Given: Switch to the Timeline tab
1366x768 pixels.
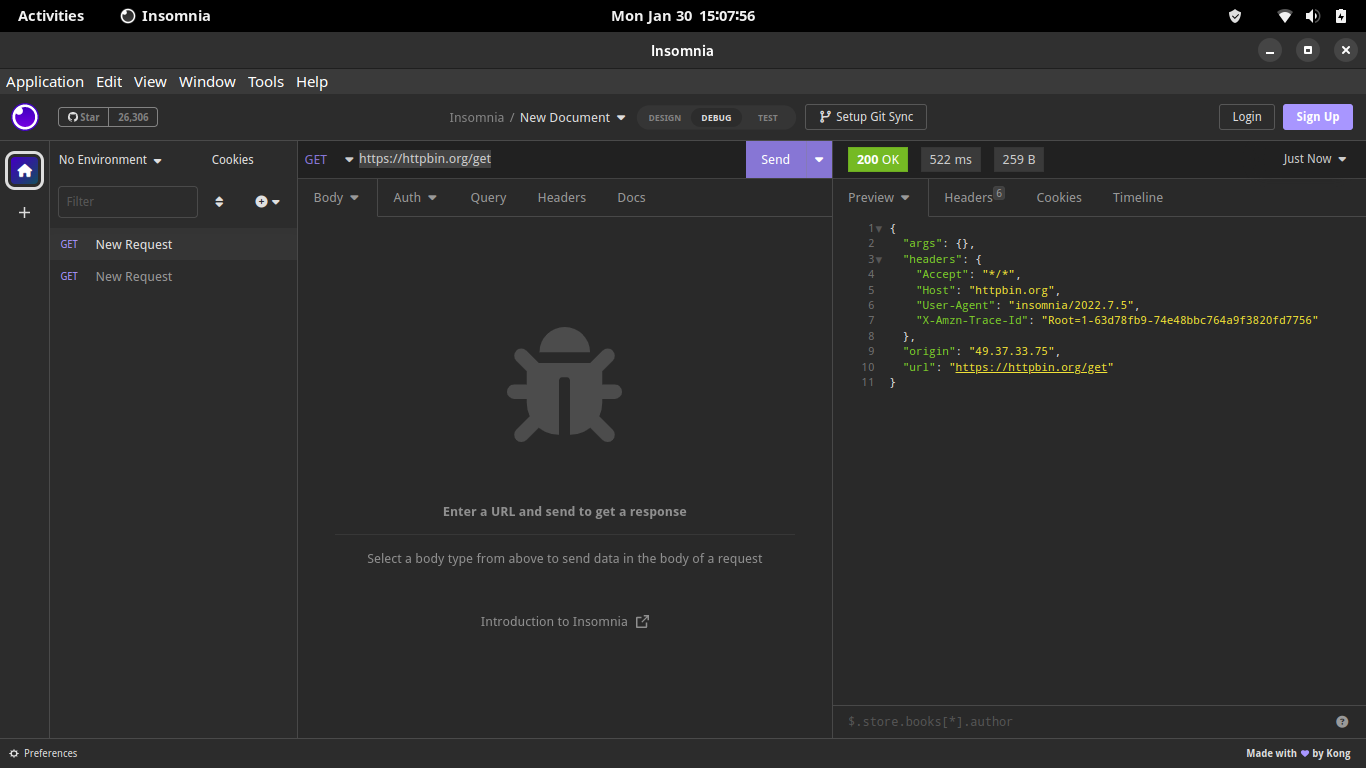Looking at the screenshot, I should (x=1137, y=197).
